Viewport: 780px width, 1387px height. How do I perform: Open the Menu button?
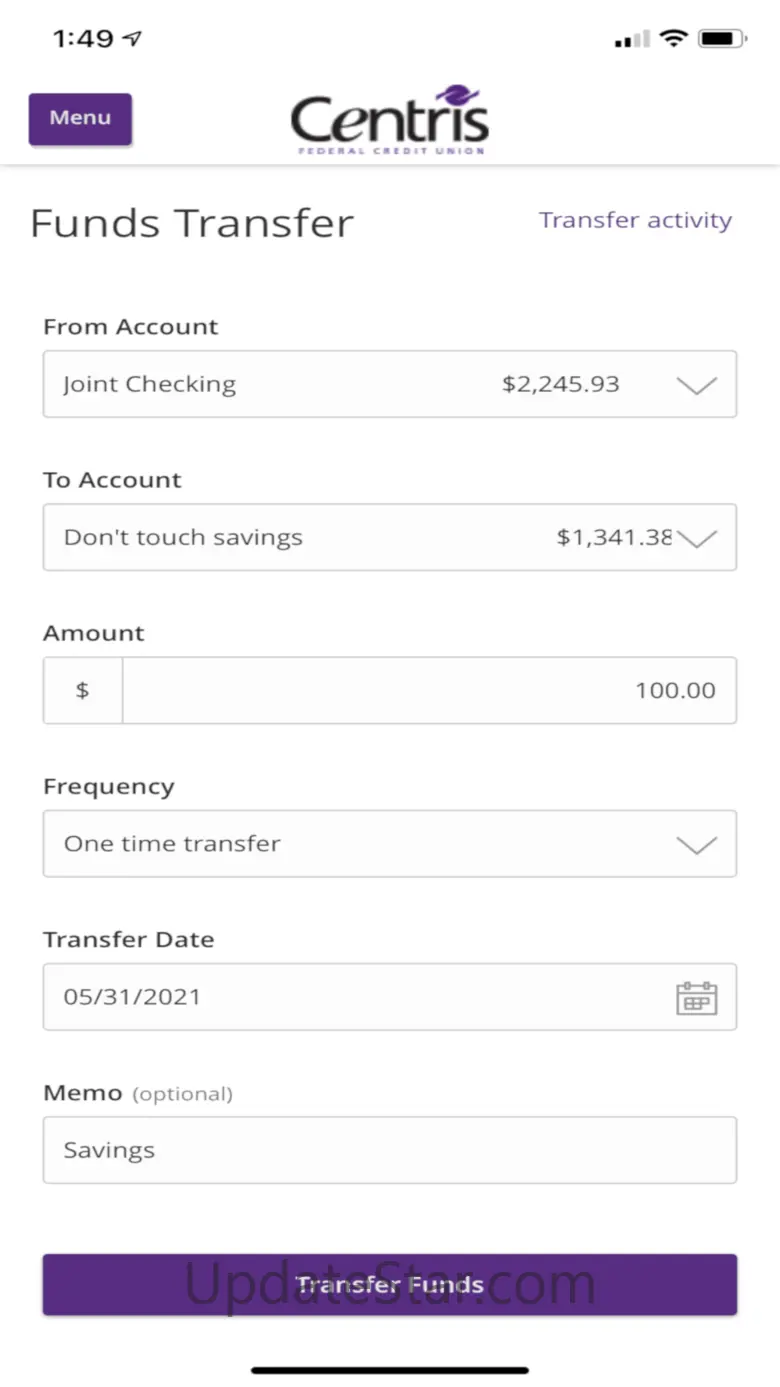point(80,118)
